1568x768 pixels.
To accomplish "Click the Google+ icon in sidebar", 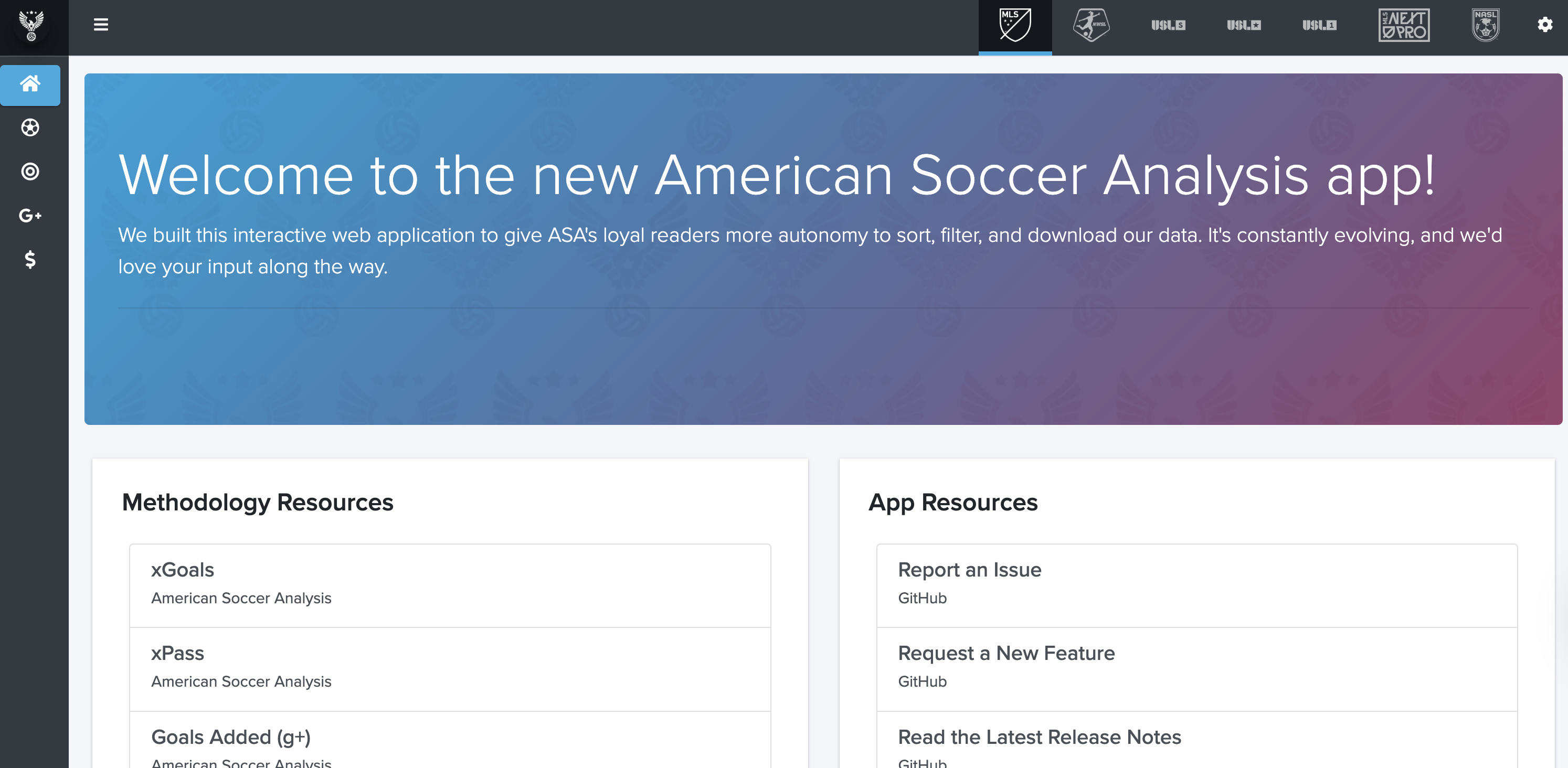I will pyautogui.click(x=30, y=216).
